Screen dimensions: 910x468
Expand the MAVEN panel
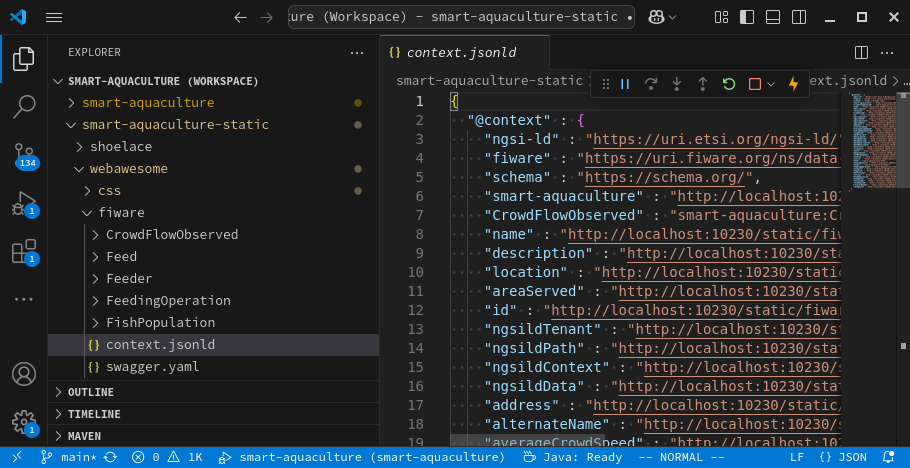(x=214, y=436)
